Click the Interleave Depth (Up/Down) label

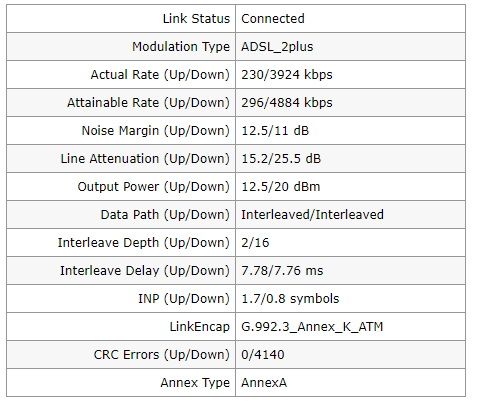click(144, 243)
